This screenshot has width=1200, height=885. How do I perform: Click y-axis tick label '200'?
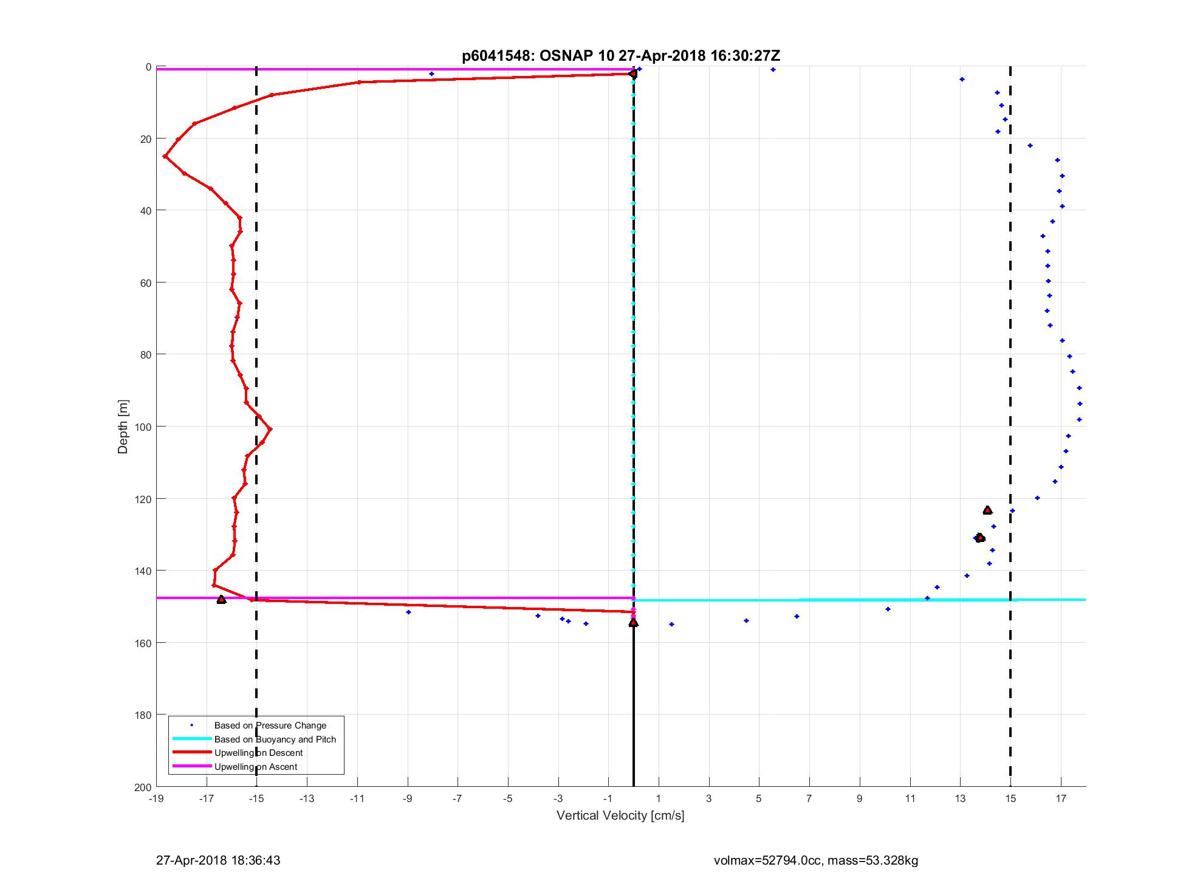[x=143, y=787]
